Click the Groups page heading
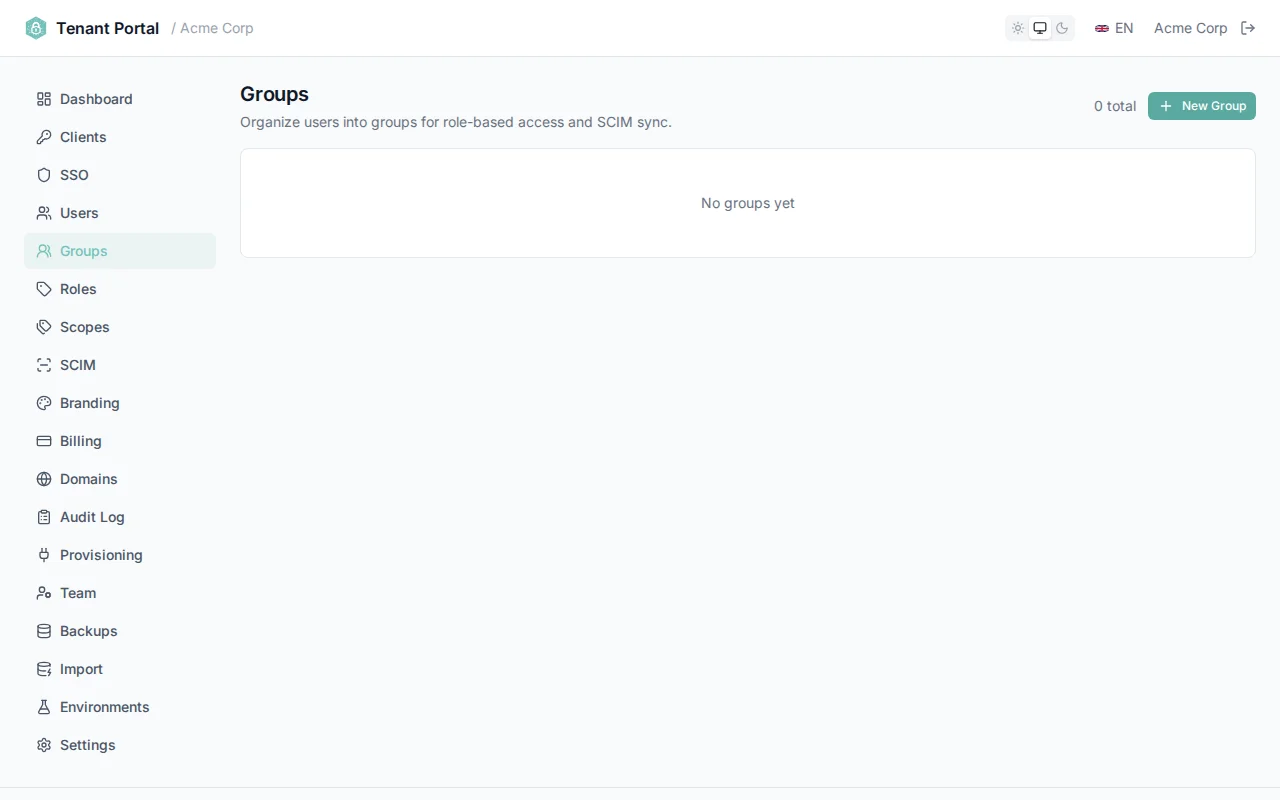This screenshot has height=800, width=1280. (274, 94)
